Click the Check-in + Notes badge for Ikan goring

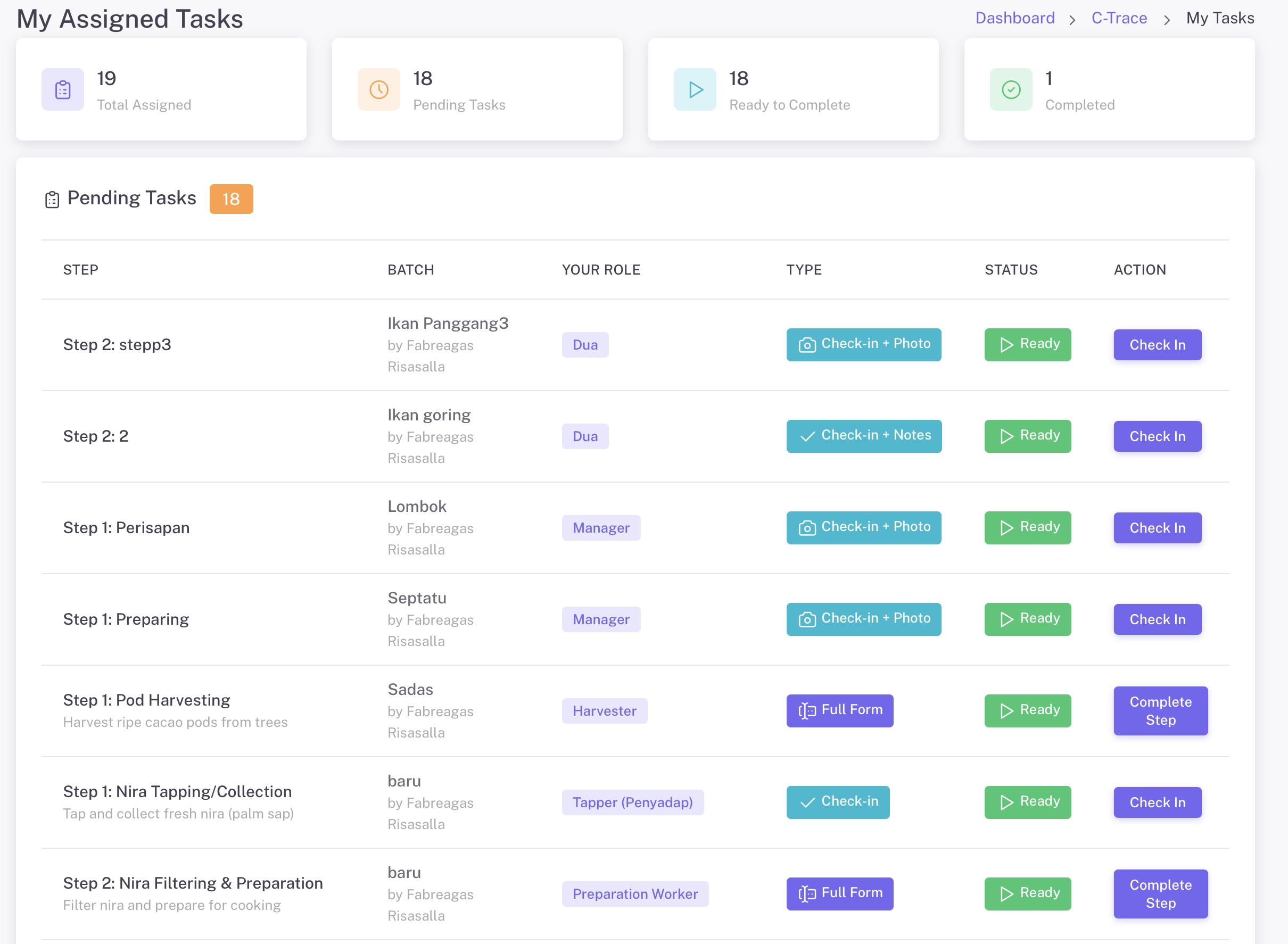click(x=863, y=436)
